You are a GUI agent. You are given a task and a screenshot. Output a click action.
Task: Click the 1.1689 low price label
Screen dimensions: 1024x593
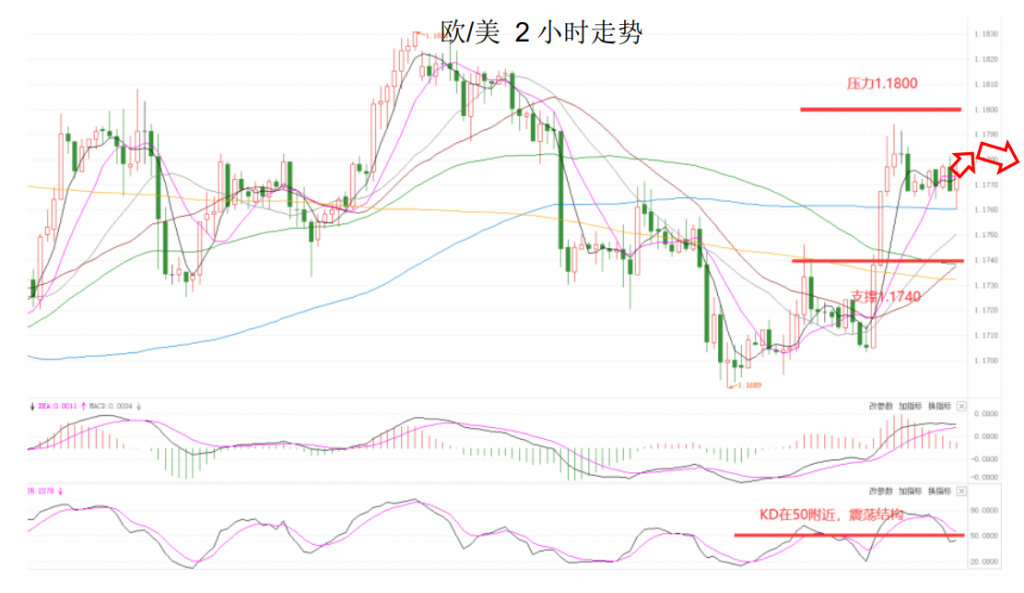pyautogui.click(x=748, y=385)
